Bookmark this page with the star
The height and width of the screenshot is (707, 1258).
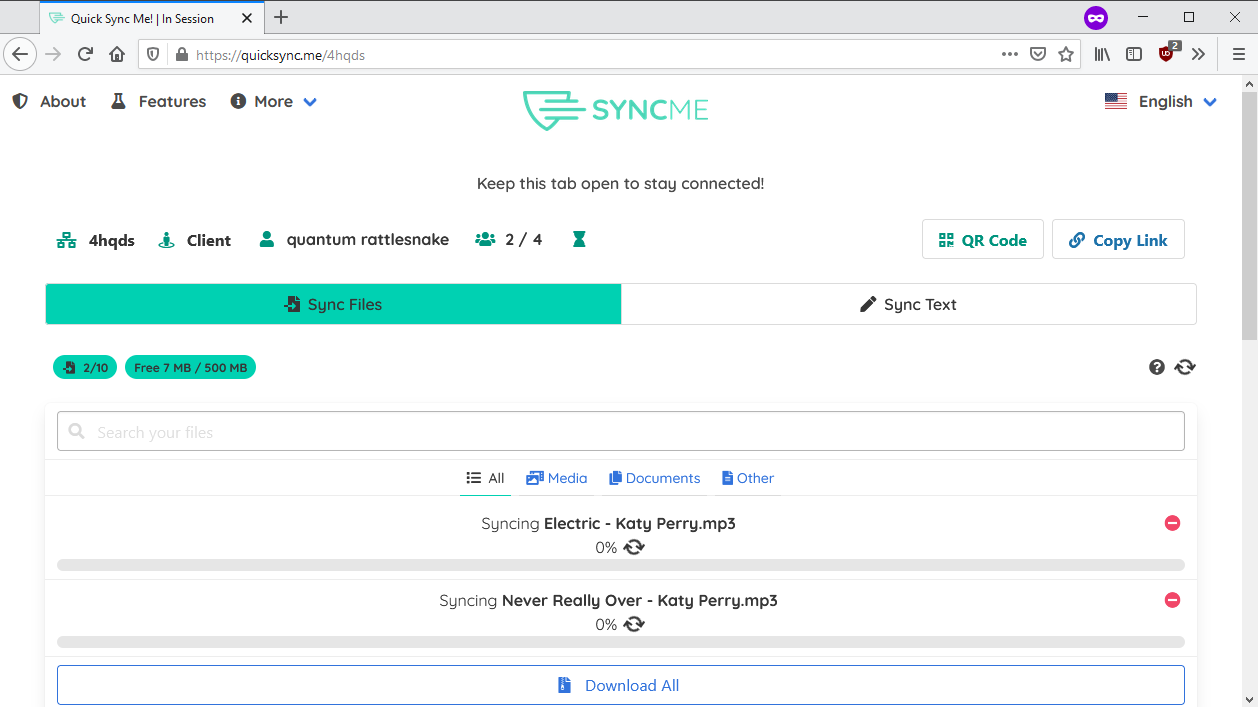pos(1066,54)
